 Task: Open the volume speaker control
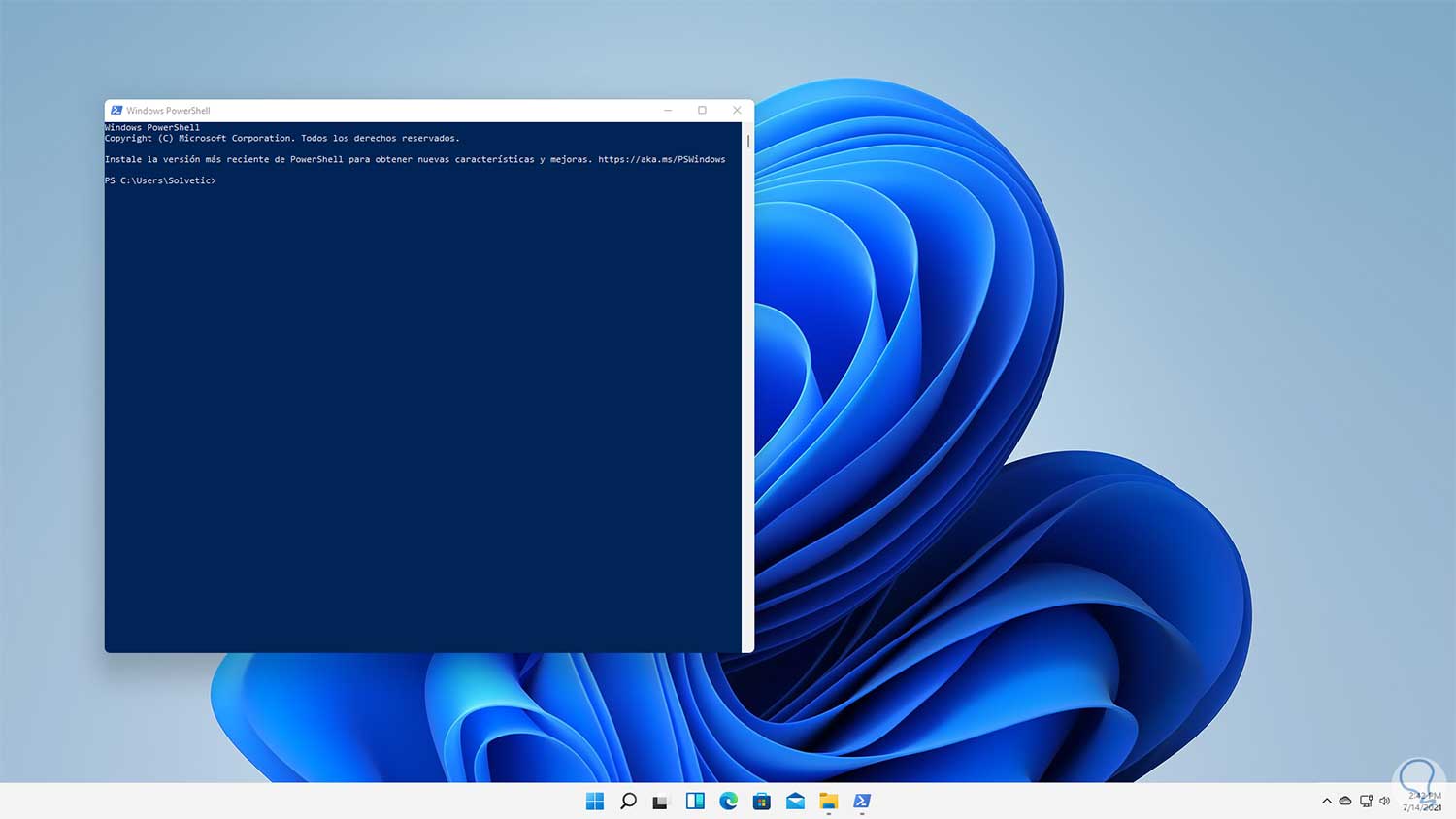(x=1385, y=802)
